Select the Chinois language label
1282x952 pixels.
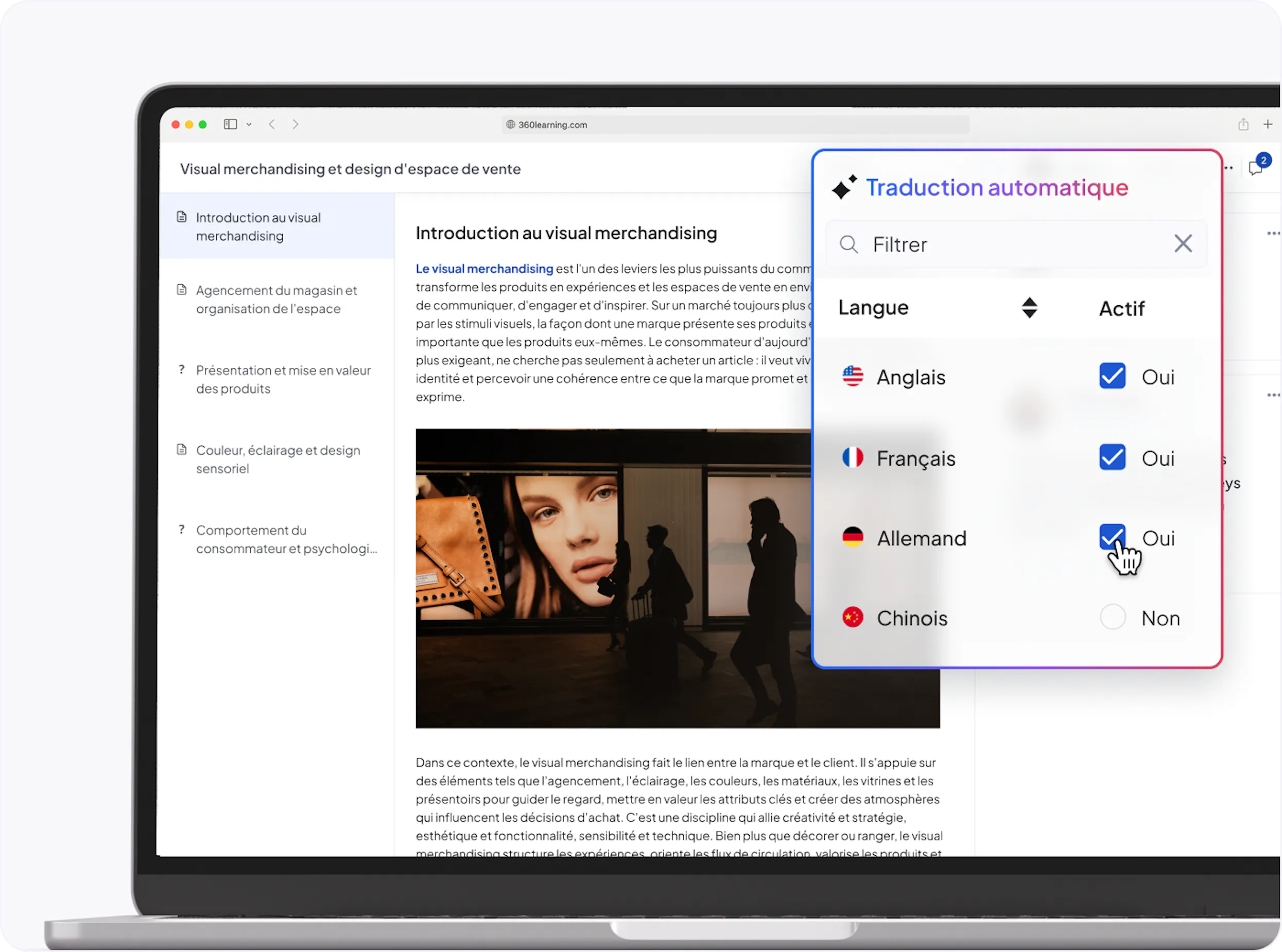tap(912, 619)
